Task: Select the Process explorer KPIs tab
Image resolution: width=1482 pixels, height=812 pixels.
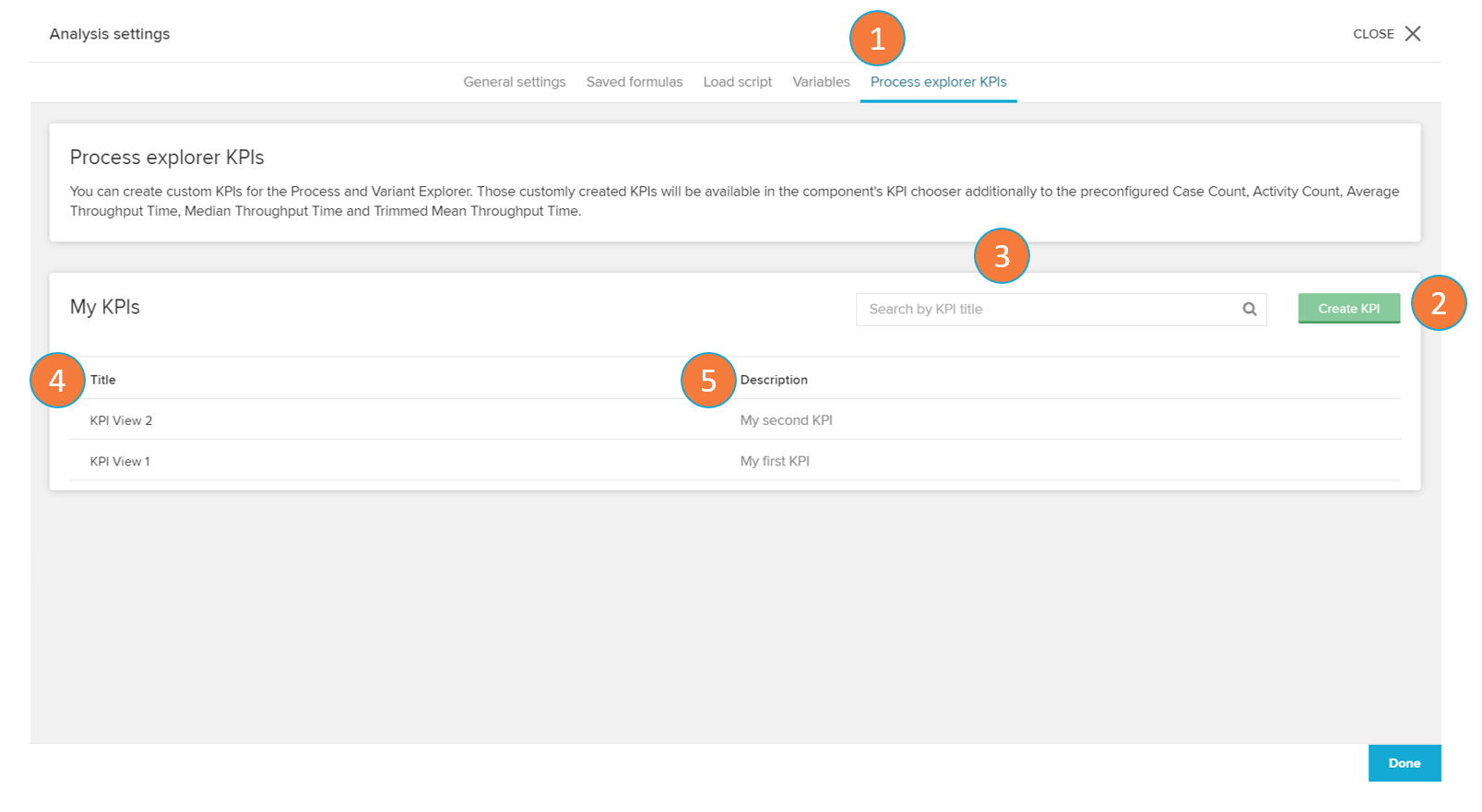Action: point(938,82)
